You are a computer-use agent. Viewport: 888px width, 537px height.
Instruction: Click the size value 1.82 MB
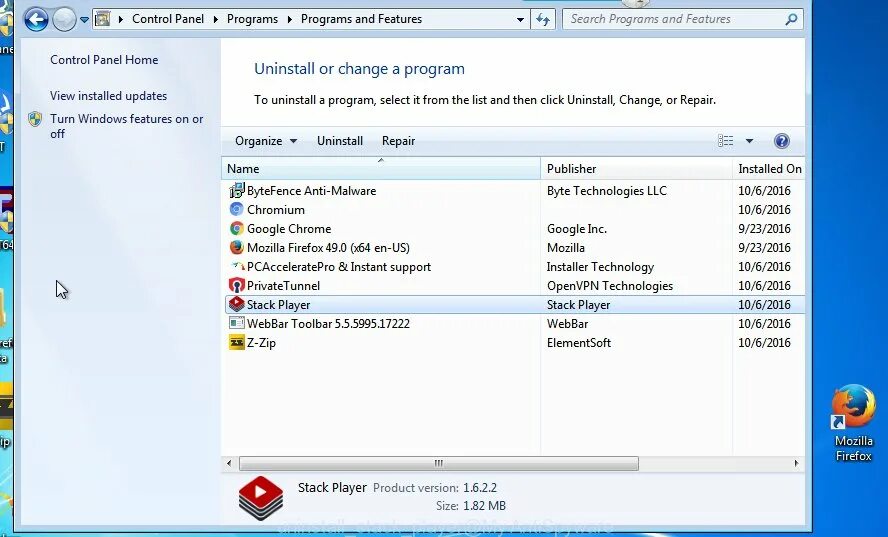(x=484, y=506)
